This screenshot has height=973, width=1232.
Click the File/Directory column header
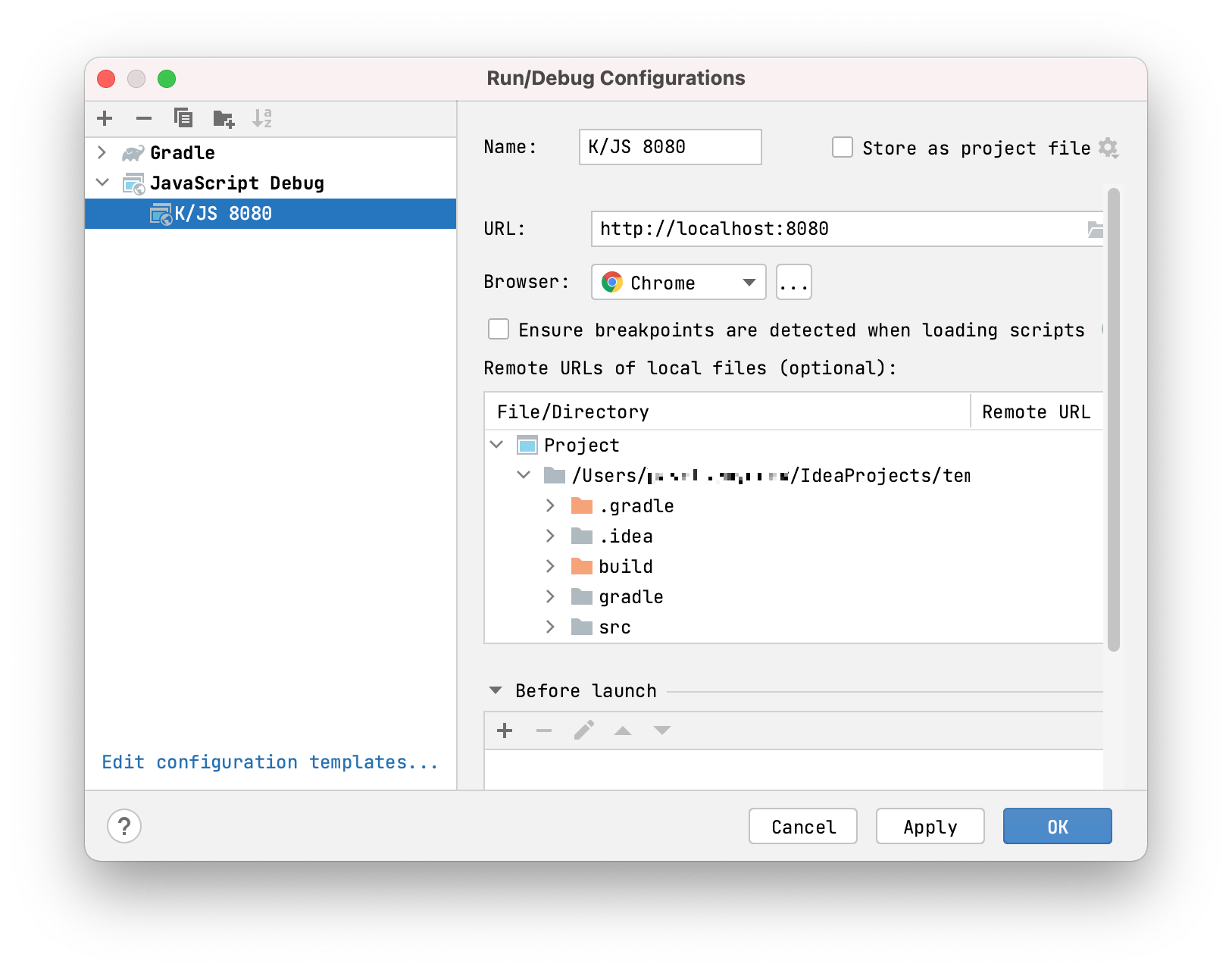(x=727, y=411)
